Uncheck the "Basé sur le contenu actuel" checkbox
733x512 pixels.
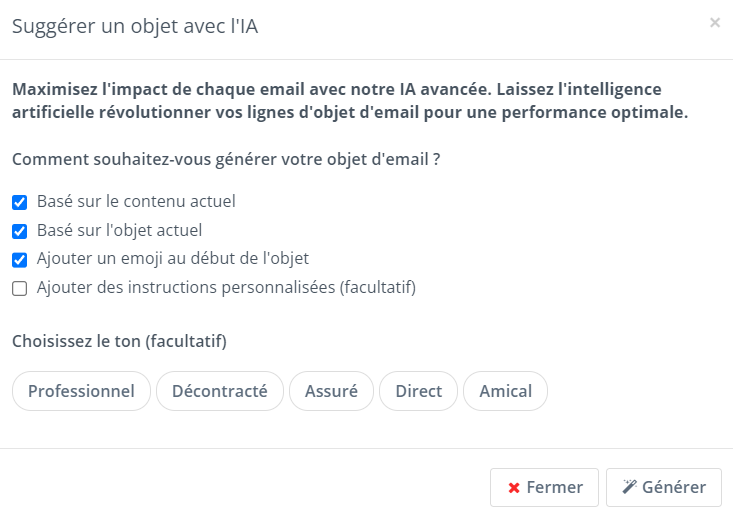coord(20,202)
